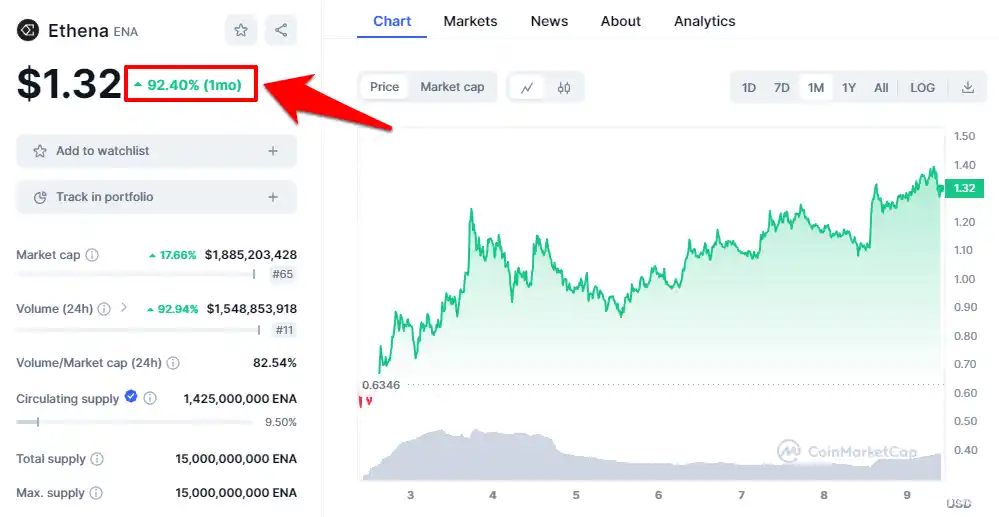Click the Total supply info icon
Screen dimensions: 999x517
(97, 459)
